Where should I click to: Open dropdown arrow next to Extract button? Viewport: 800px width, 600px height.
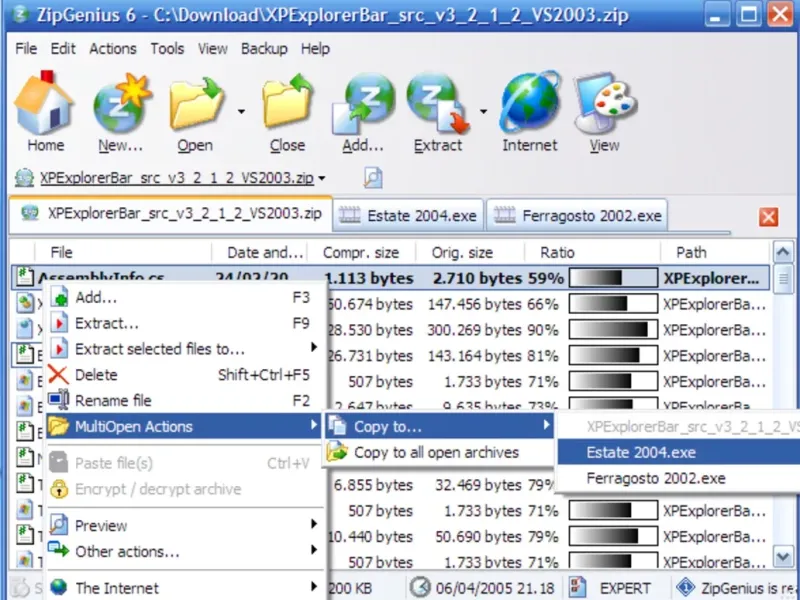(483, 111)
